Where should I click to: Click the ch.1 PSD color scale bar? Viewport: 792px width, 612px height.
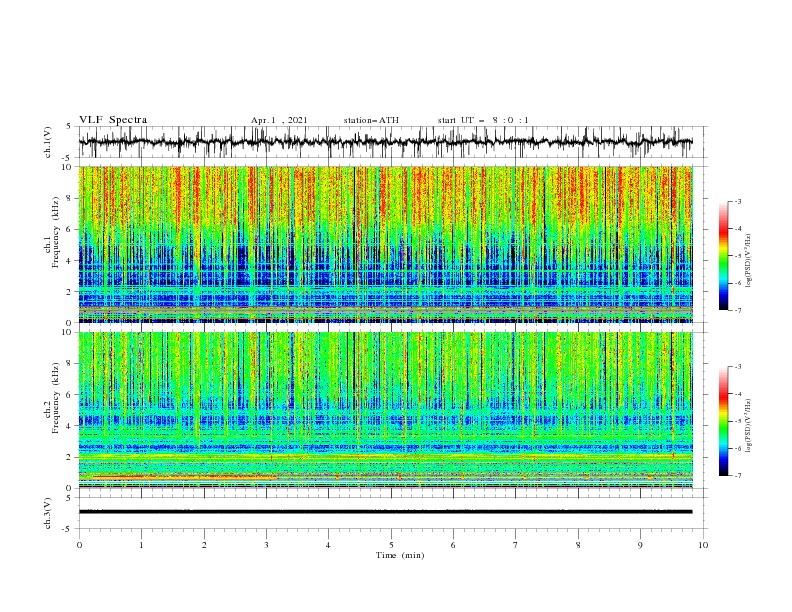pos(724,256)
